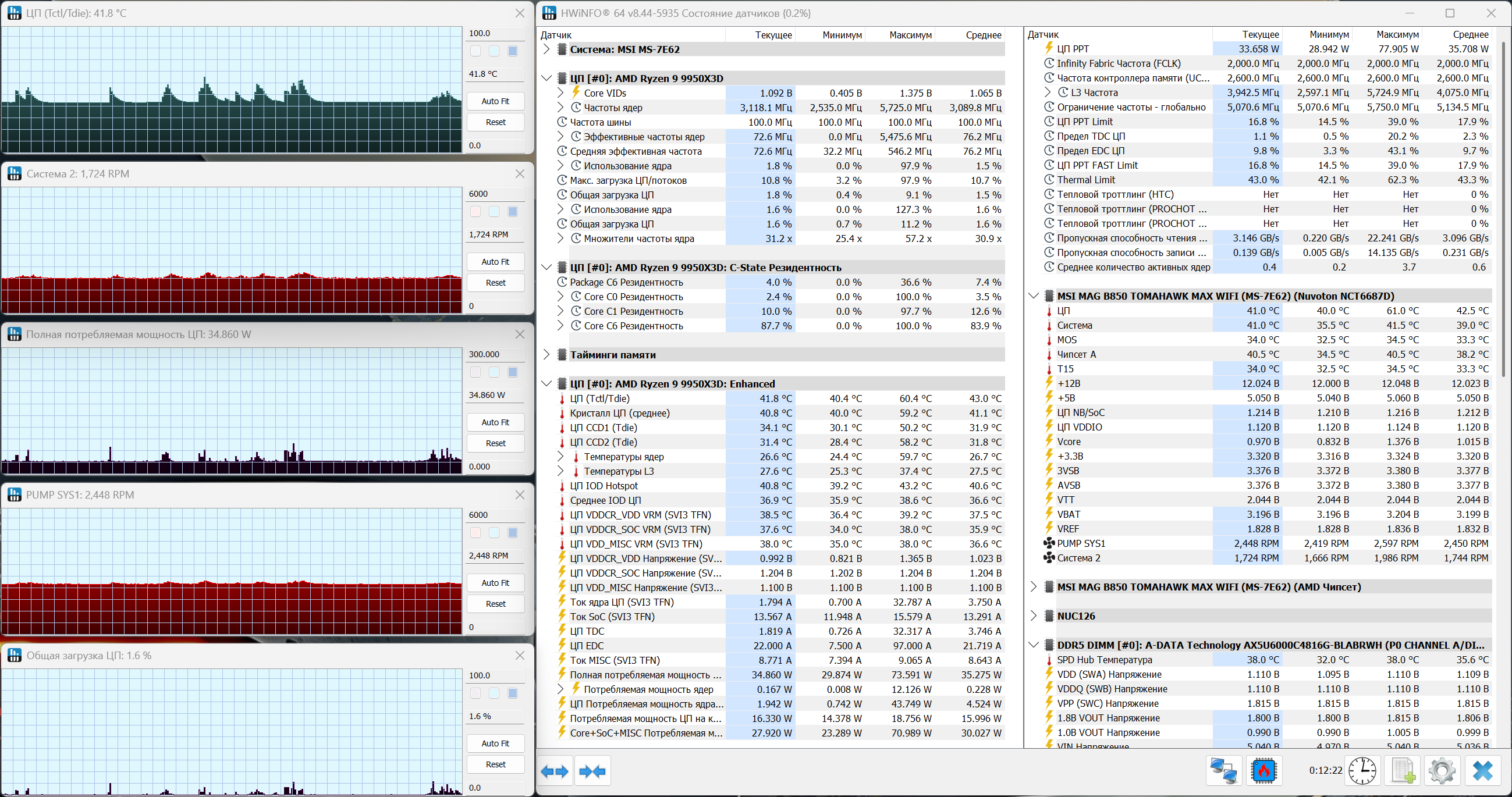1512x797 pixels.
Task: Click the blue X close-sensors icon
Action: pos(1483,770)
